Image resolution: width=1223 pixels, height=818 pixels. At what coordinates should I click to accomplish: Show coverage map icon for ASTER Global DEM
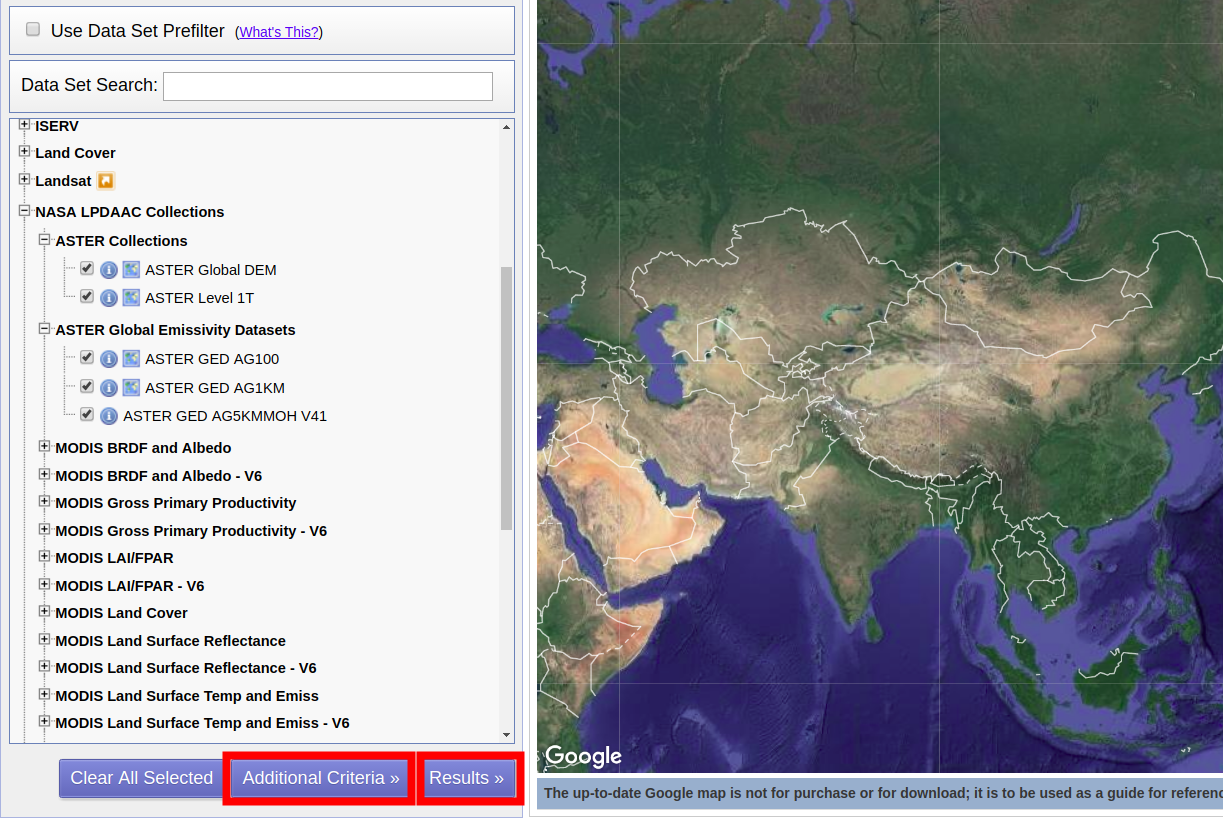[x=131, y=269]
